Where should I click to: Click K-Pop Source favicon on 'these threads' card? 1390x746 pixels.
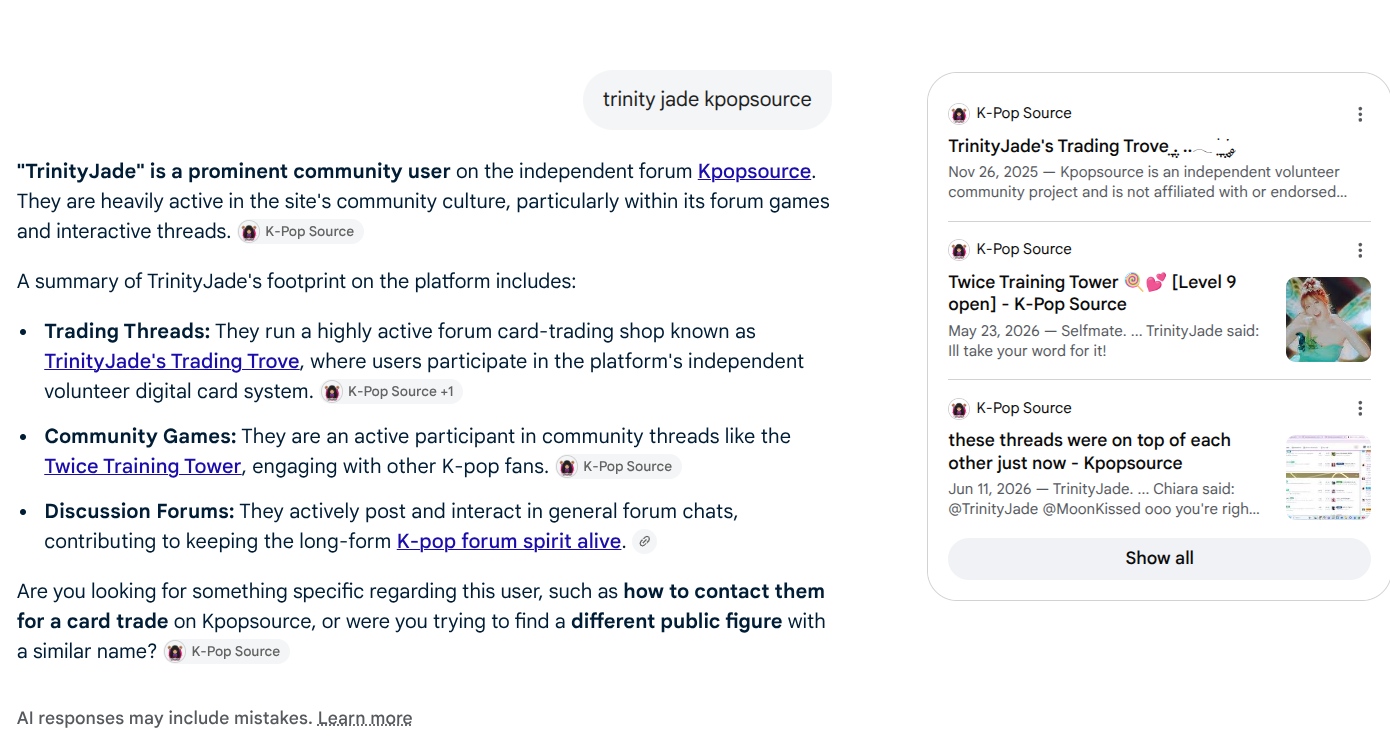[959, 408]
